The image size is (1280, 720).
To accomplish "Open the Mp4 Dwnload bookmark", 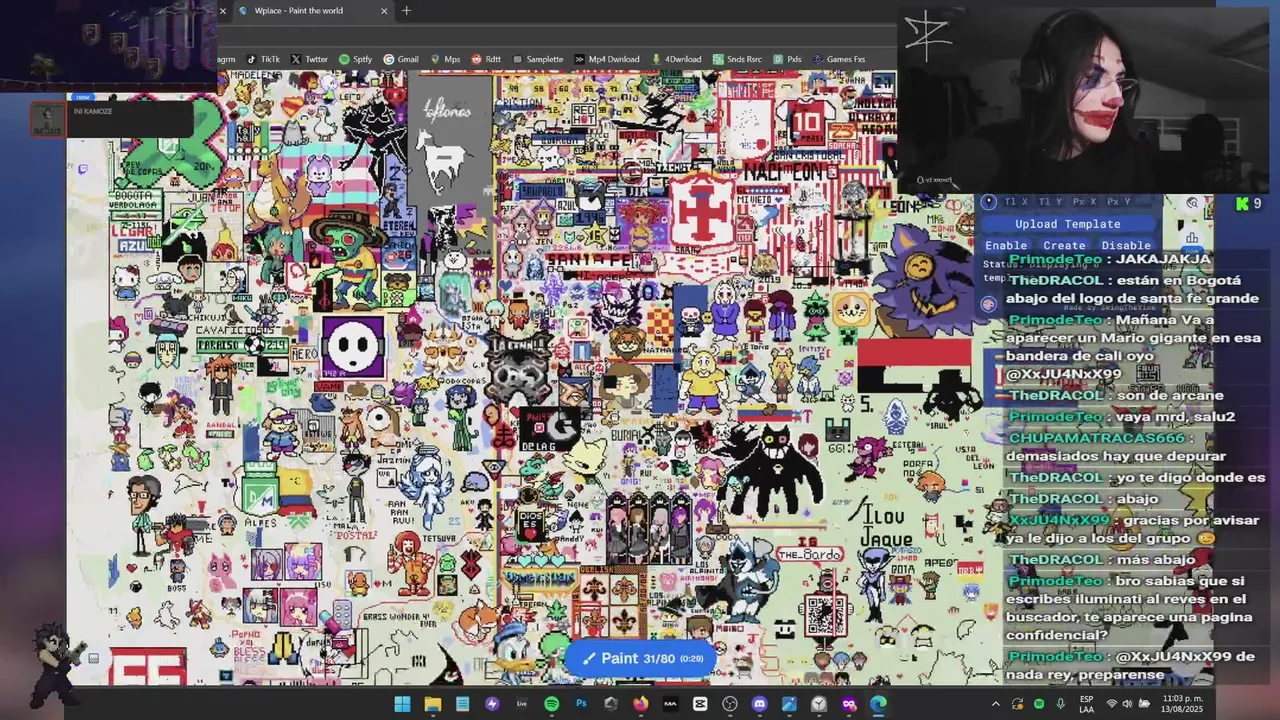I will pyautogui.click(x=607, y=59).
